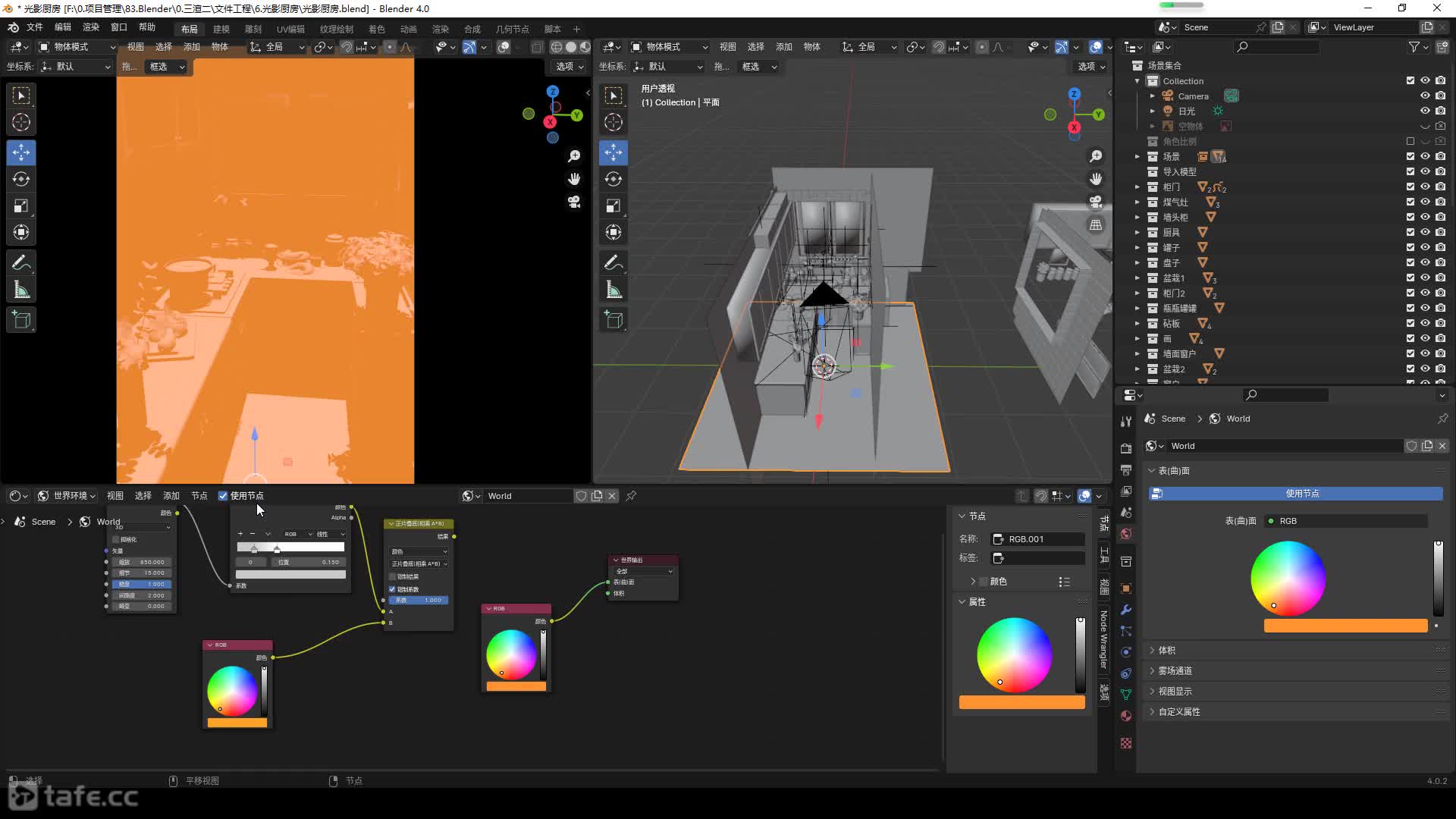Viewport: 1456px width, 819px height.
Task: Enable the 角色比例 collection checkbox
Action: 1410,141
